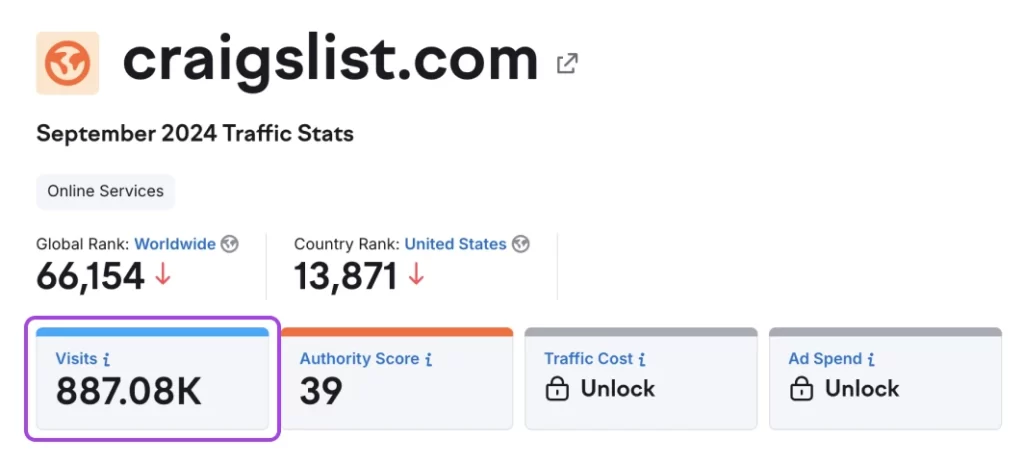The width and height of the screenshot is (1024, 464).
Task: Unlock the Traffic Cost metric
Action: coord(617,389)
